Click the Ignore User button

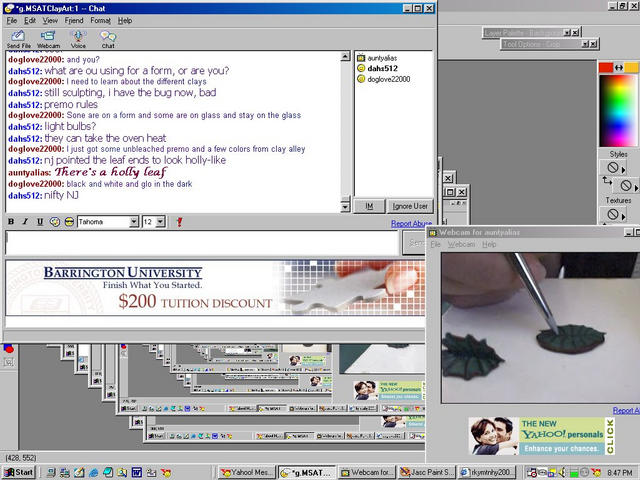(410, 206)
